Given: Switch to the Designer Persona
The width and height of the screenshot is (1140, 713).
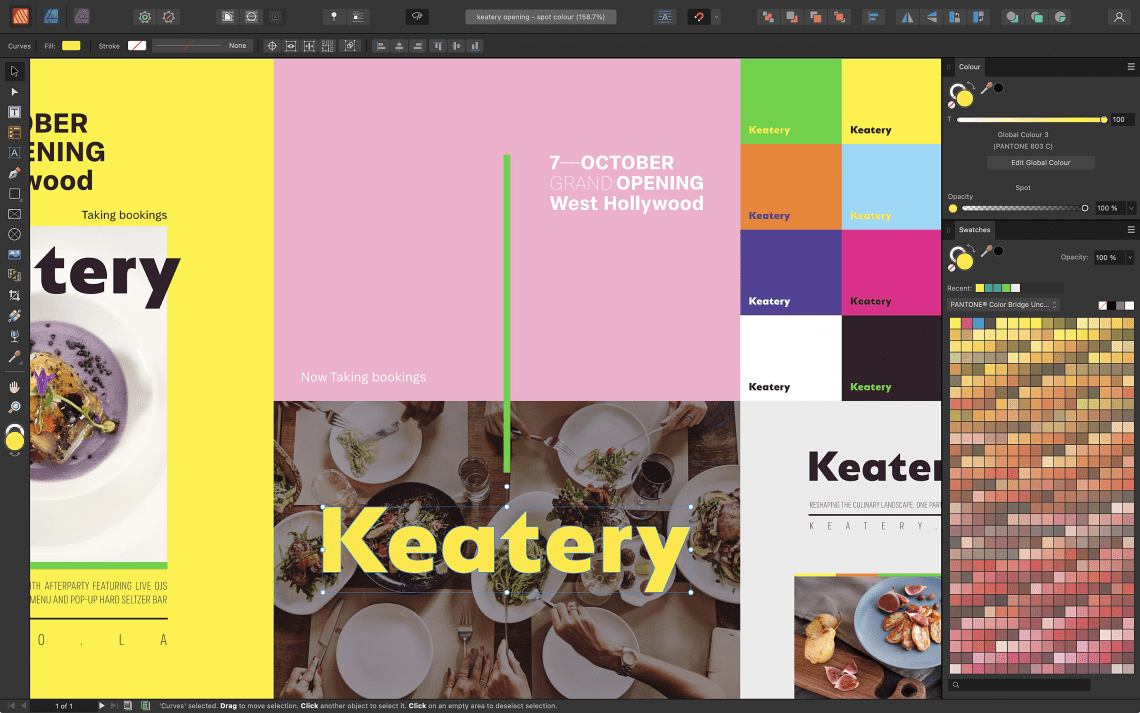Looking at the screenshot, I should pyautogui.click(x=22, y=16).
